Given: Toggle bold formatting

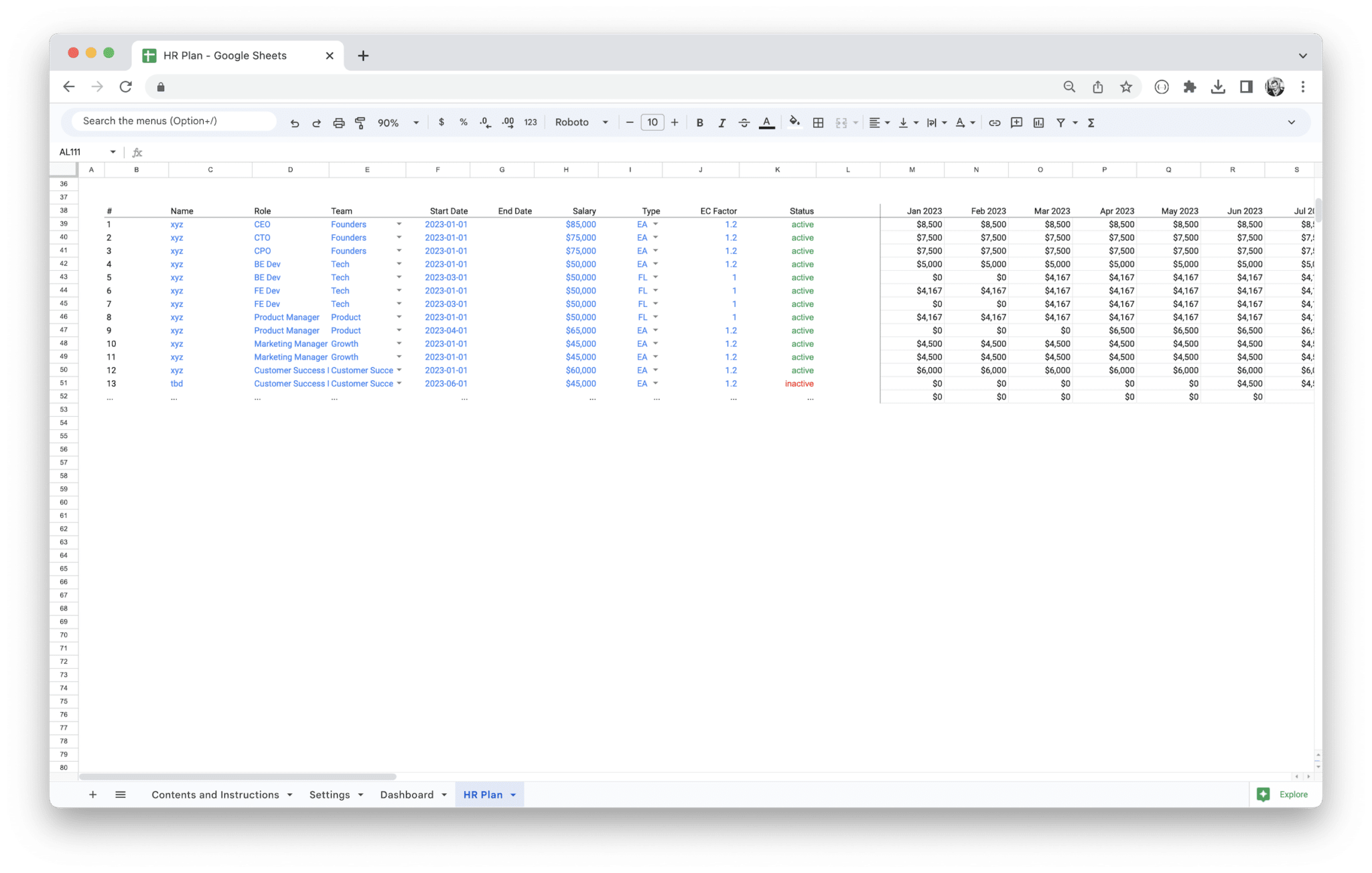Looking at the screenshot, I should click(699, 122).
